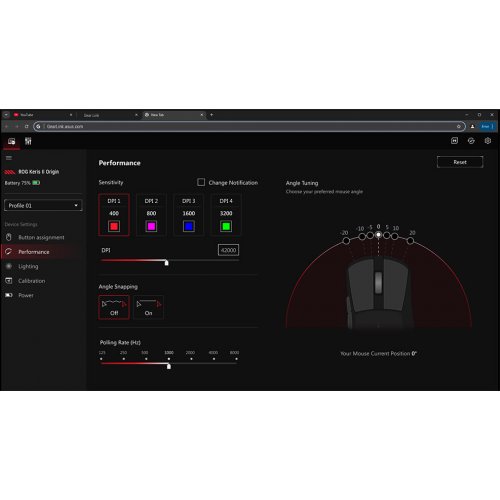Select the DPI 3 1600 preset
This screenshot has height=500, width=500.
click(189, 215)
